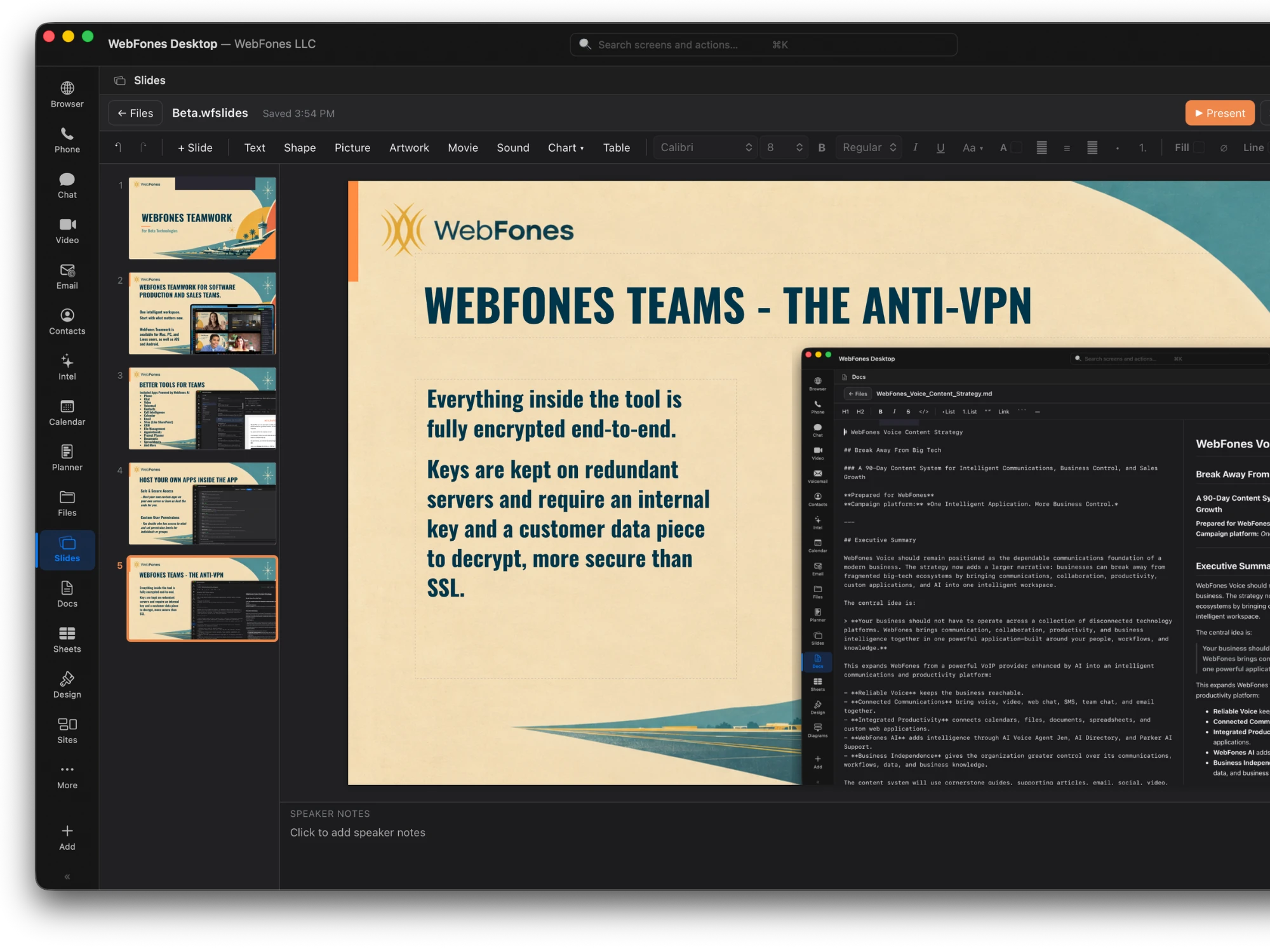Add a new slide with + Slide
The height and width of the screenshot is (952, 1270).
coord(195,147)
